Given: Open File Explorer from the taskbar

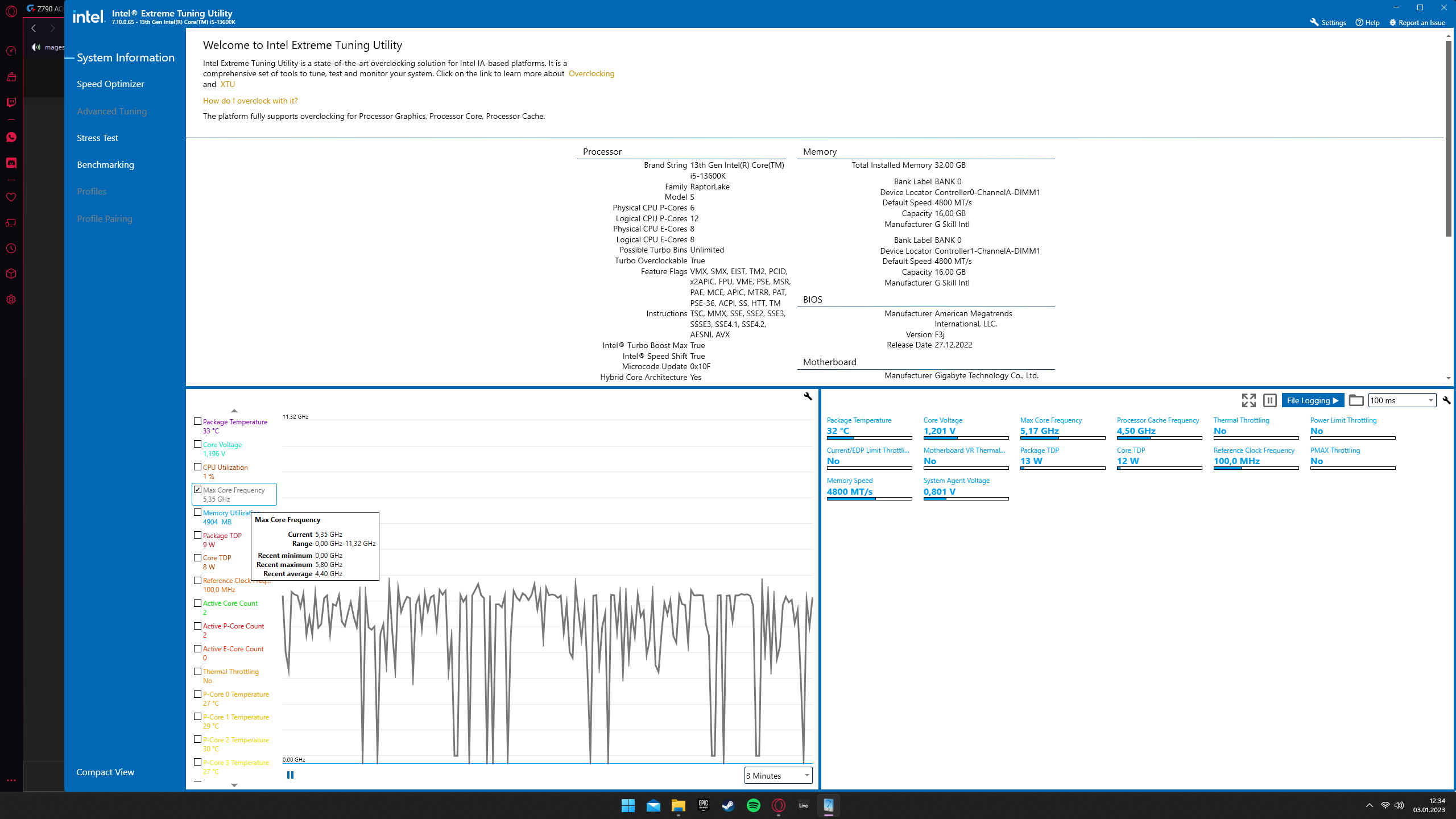Looking at the screenshot, I should 678,805.
